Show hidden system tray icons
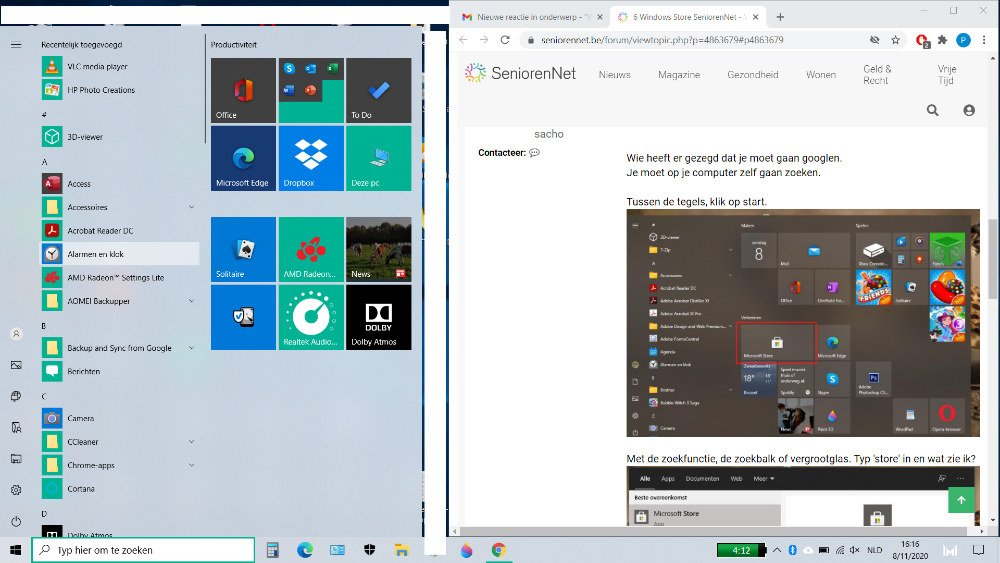1000x563 pixels. 778,550
